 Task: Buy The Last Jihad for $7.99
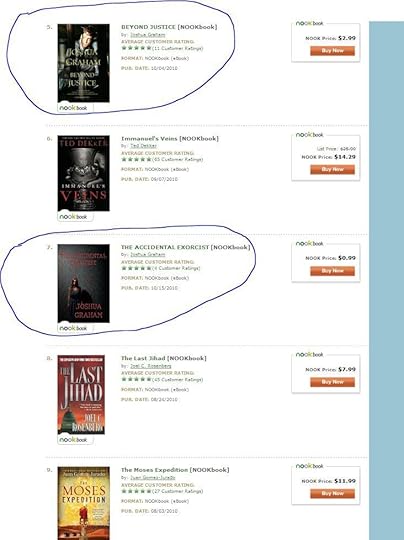(332, 382)
